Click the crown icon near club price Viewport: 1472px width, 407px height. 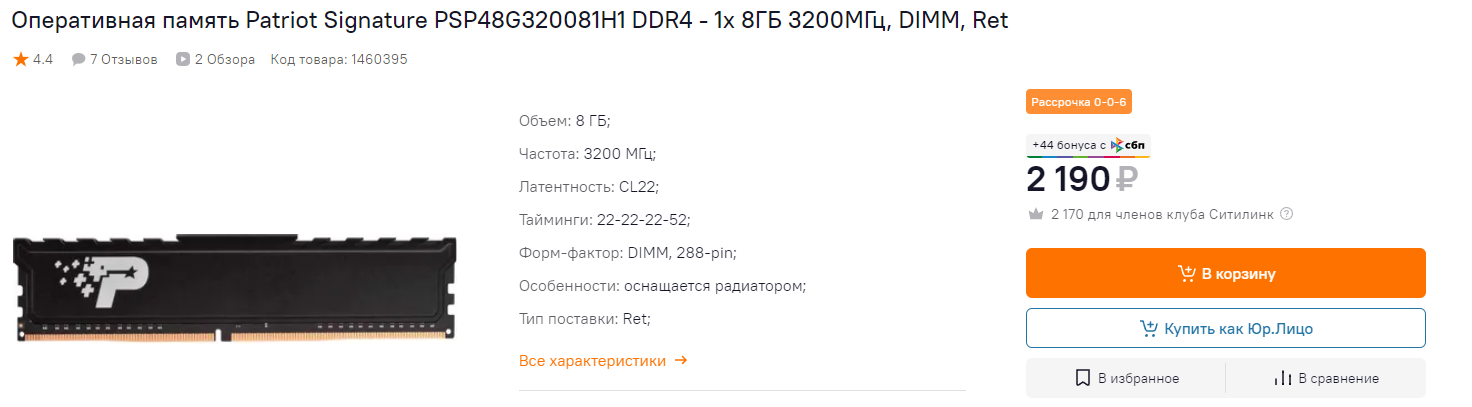click(x=1036, y=214)
